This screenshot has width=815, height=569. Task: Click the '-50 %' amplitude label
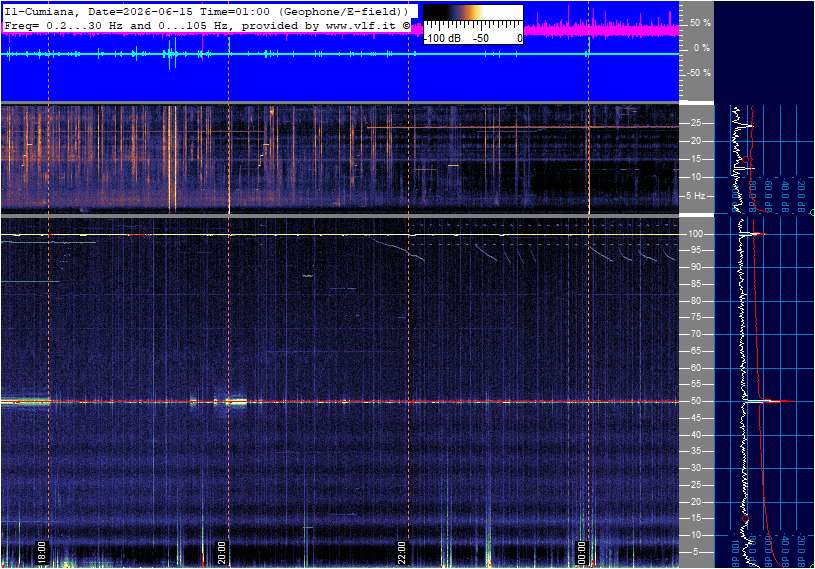pyautogui.click(x=698, y=72)
